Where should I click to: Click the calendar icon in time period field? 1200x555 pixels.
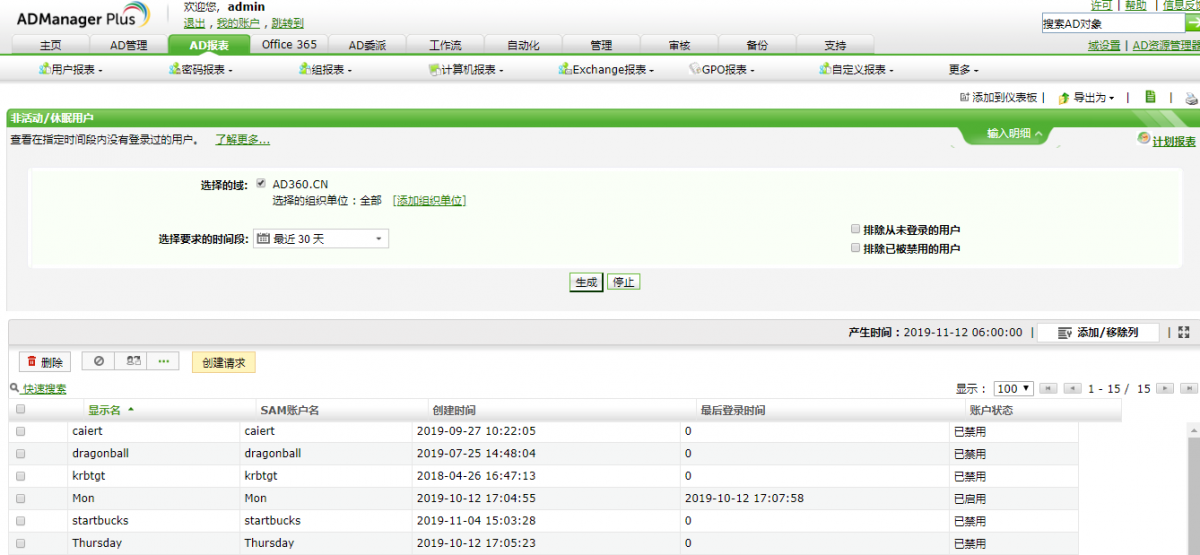(263, 239)
